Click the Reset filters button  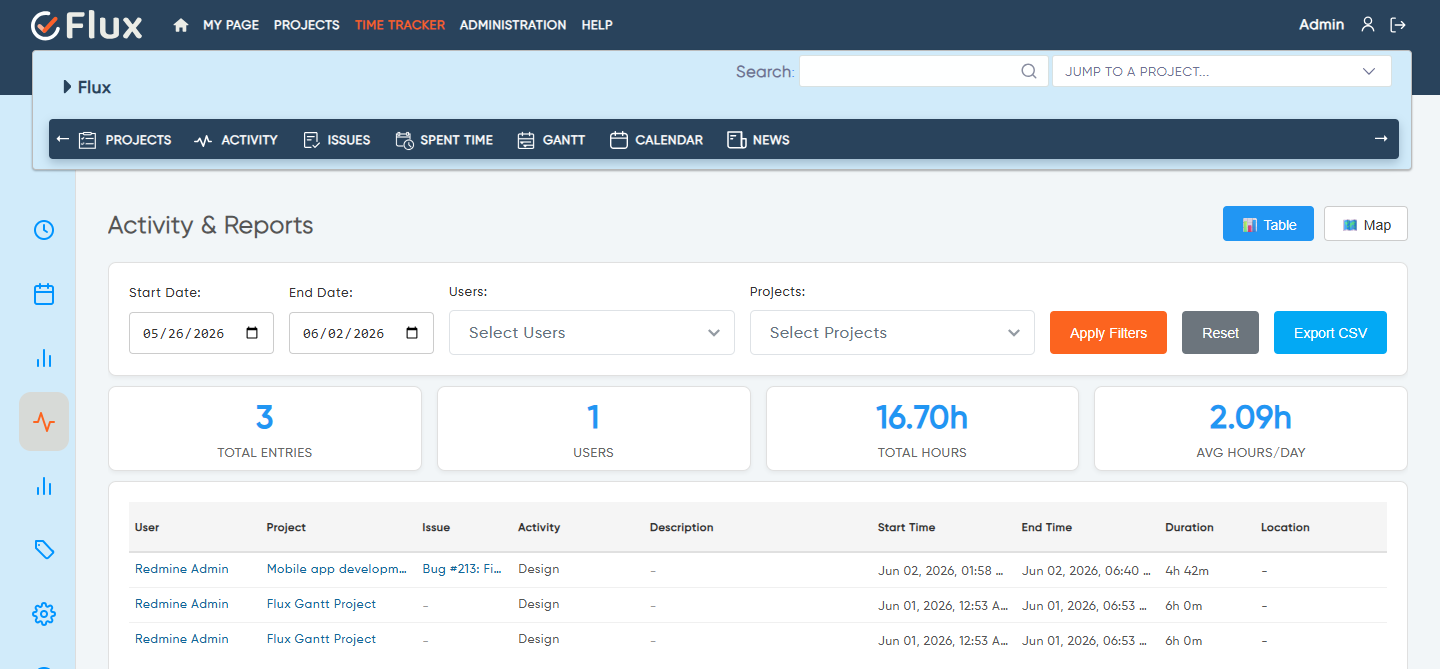[x=1220, y=333]
